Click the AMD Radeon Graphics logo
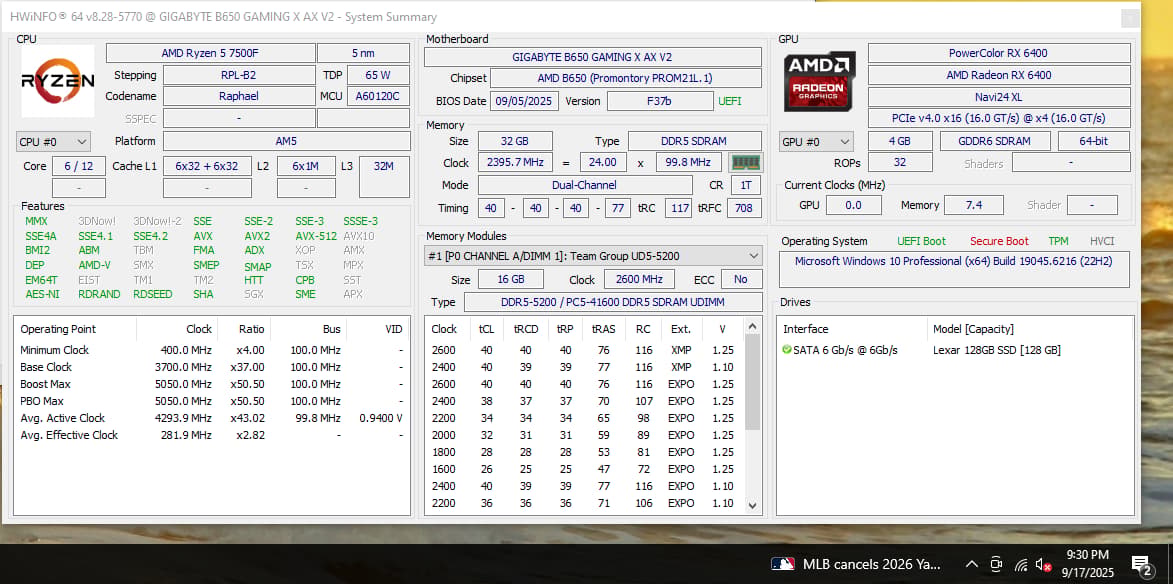1173x584 pixels. click(819, 81)
